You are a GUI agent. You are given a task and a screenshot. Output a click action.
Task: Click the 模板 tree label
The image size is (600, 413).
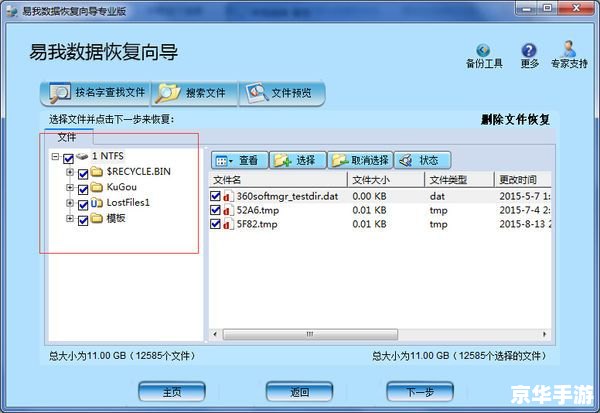point(116,218)
